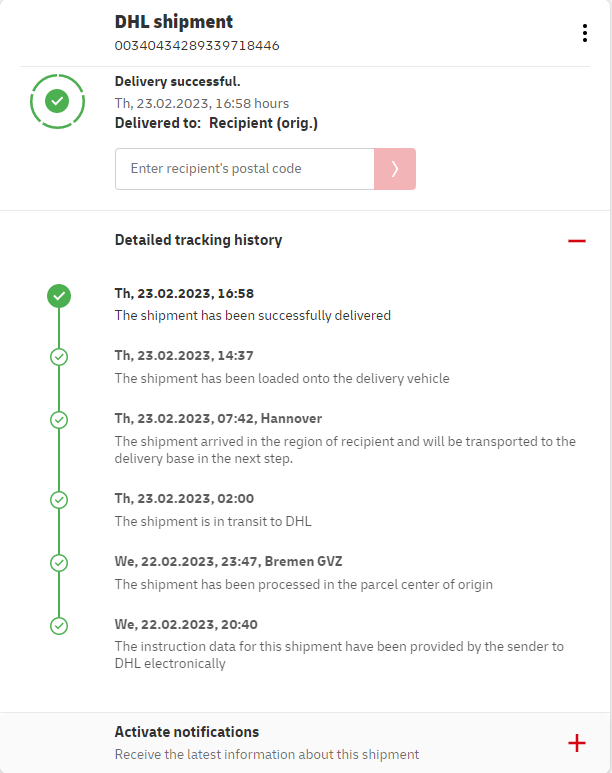Viewport: 612px width, 773px height.
Task: Submit postal code with the arrow button
Action: [395, 169]
